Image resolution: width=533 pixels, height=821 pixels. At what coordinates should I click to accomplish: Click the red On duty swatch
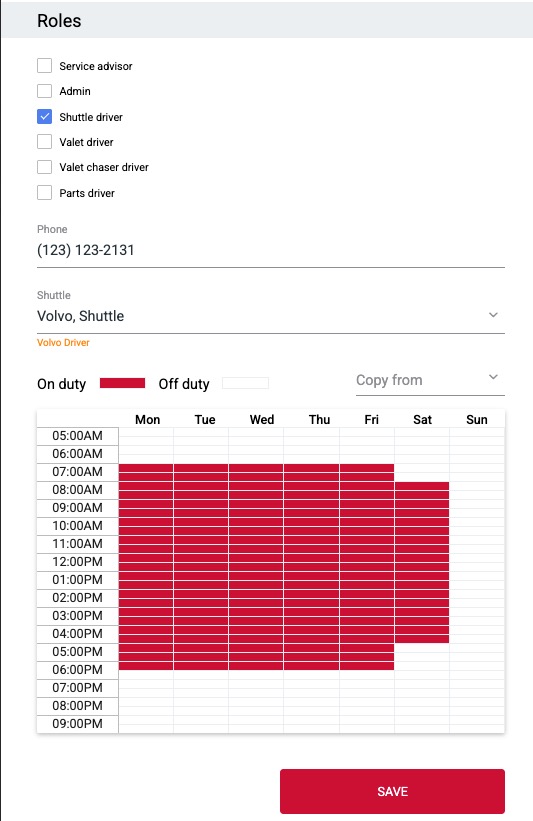click(x=123, y=383)
